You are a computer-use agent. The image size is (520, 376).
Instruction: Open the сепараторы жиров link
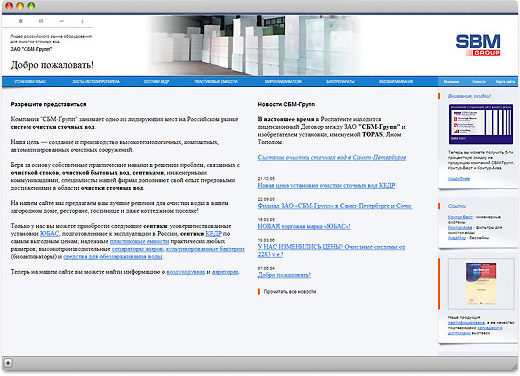tap(138, 249)
